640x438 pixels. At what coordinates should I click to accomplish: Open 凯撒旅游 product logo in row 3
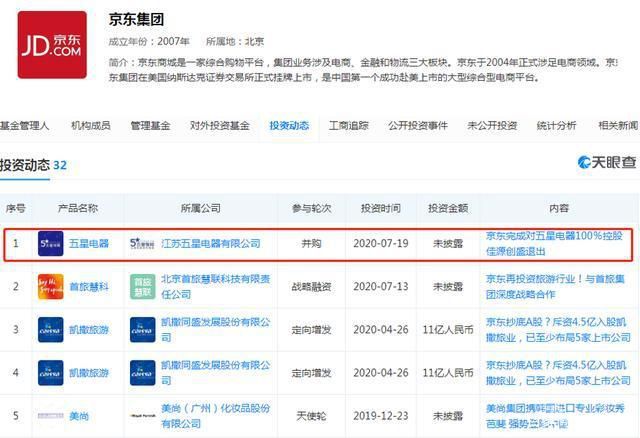pos(51,329)
